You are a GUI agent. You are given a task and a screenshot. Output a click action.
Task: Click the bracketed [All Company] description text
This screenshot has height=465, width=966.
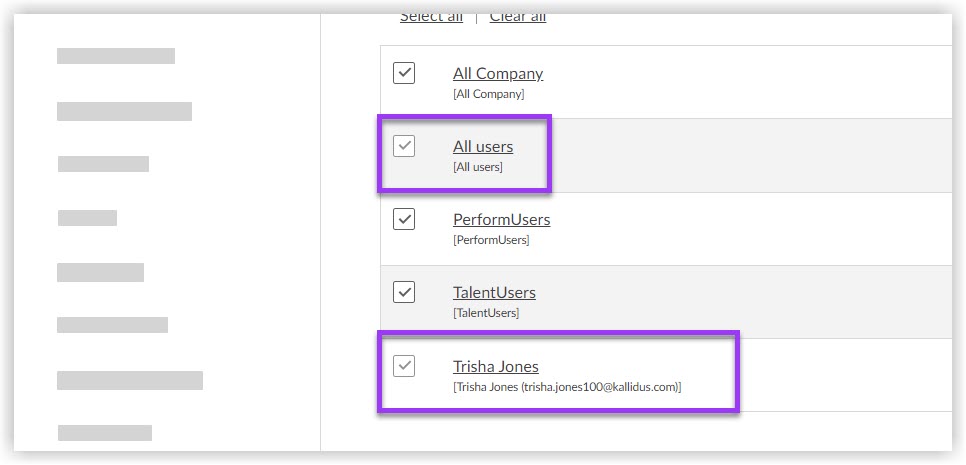coord(488,94)
